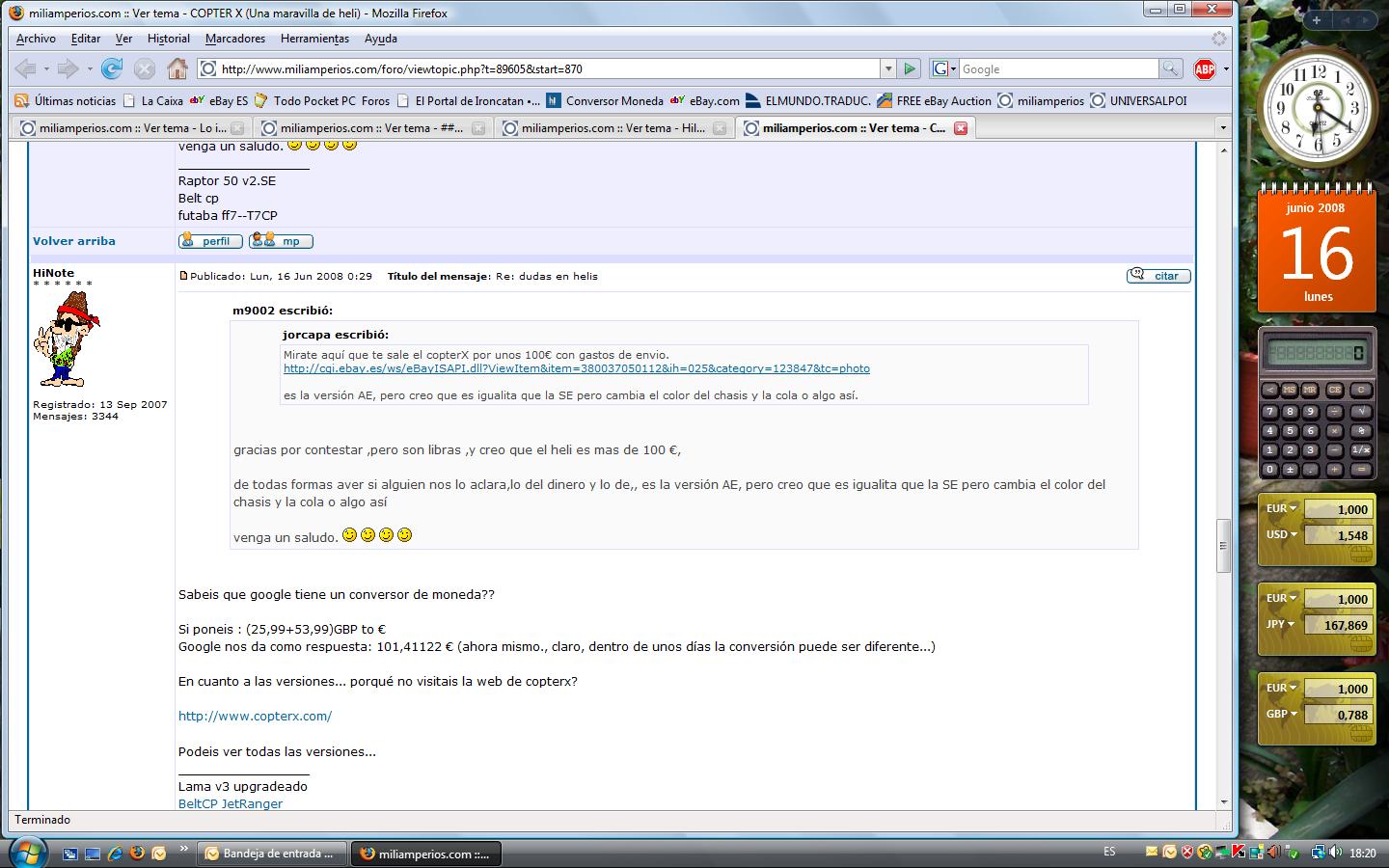The width and height of the screenshot is (1389, 868).
Task: Go to the home page icon
Action: tap(177, 68)
